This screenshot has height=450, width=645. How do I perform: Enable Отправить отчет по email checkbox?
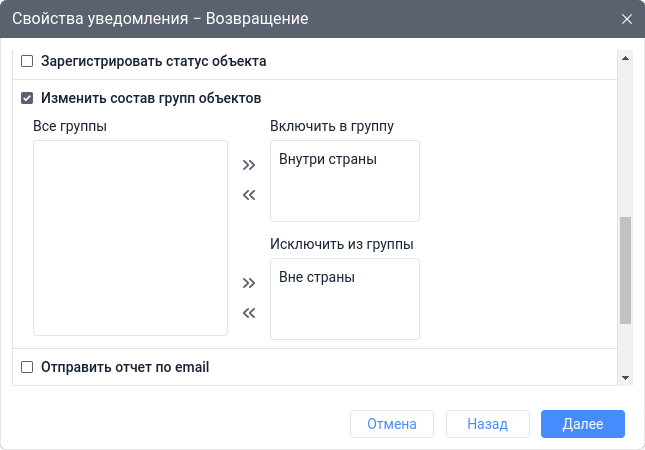coord(27,367)
